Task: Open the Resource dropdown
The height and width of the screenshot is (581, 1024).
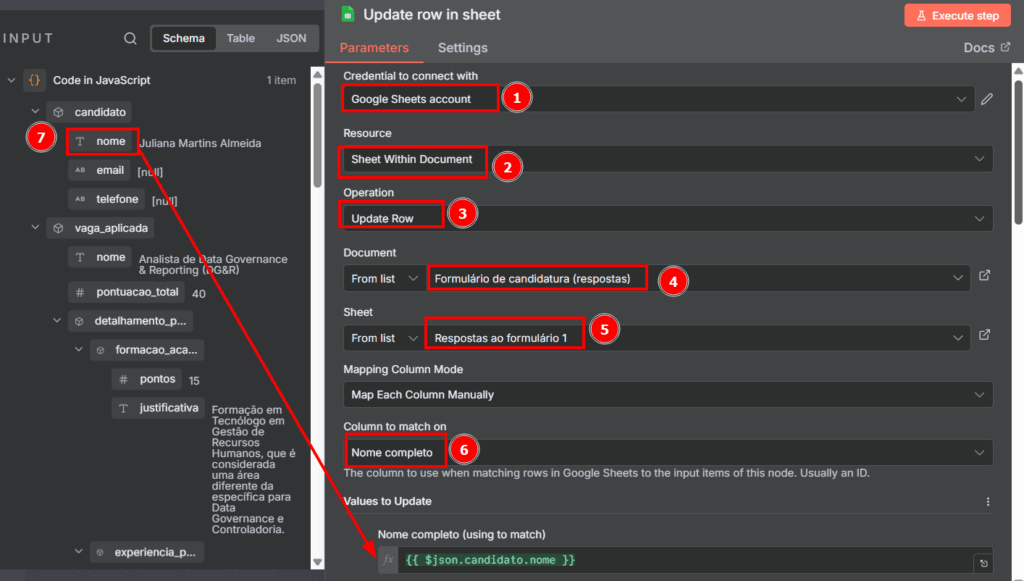Action: click(667, 159)
